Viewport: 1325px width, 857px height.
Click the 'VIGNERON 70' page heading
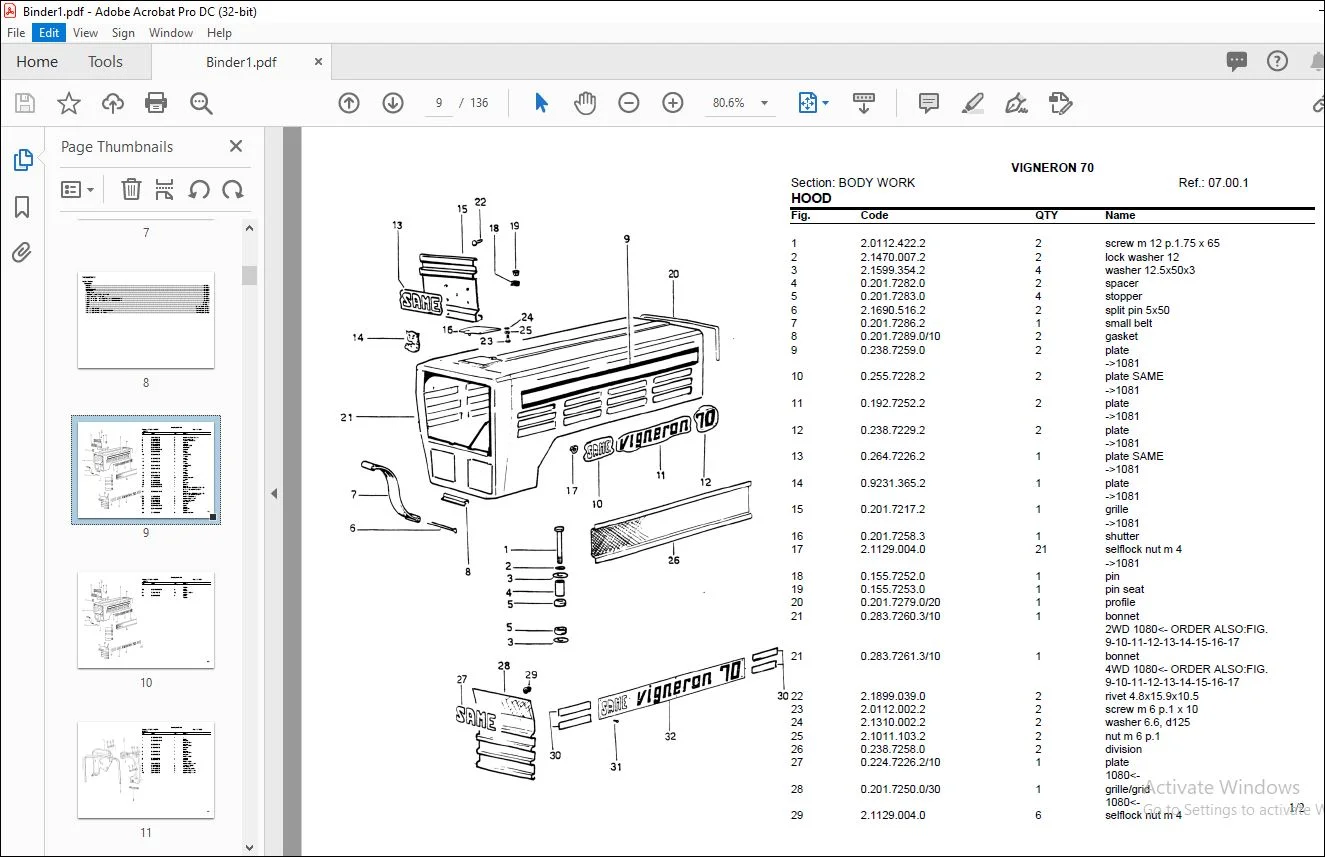(1052, 168)
